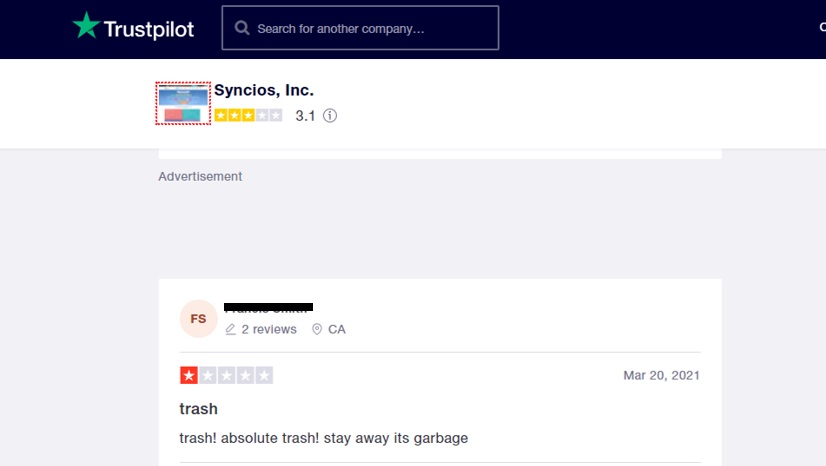Click the location pin icon
Screen dimensions: 826x466
point(317,329)
